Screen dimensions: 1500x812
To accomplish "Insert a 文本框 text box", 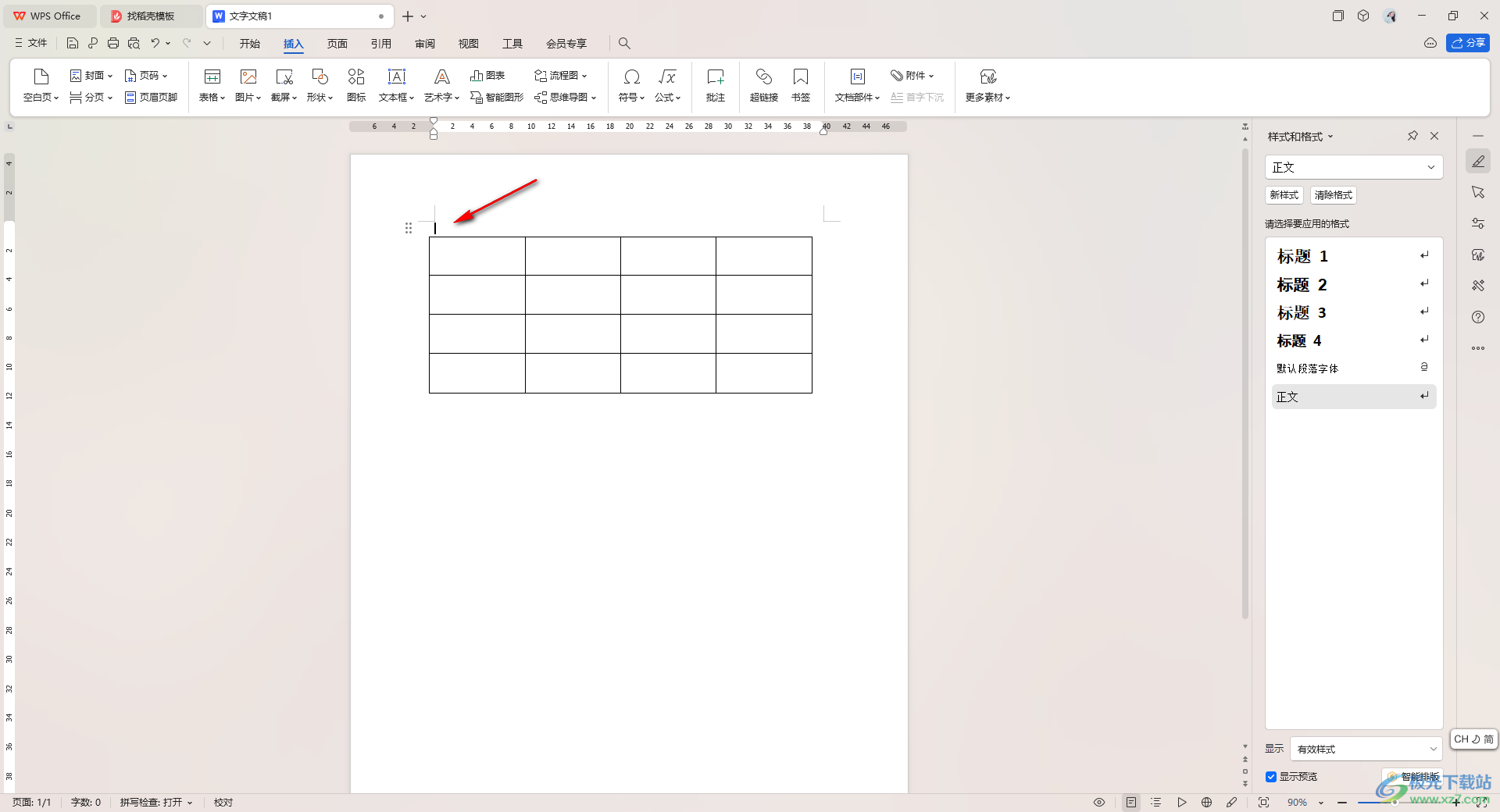I will tap(396, 84).
